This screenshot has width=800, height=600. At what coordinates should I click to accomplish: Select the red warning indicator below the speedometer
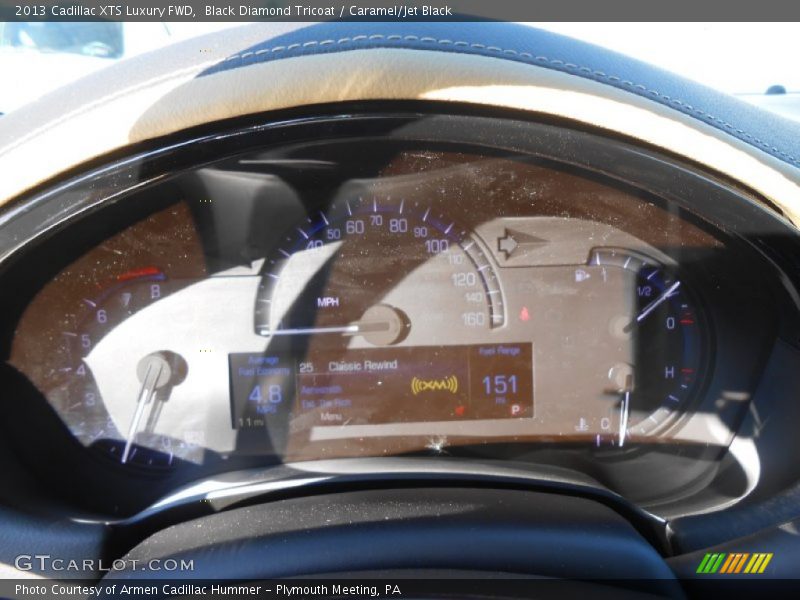coord(522,313)
